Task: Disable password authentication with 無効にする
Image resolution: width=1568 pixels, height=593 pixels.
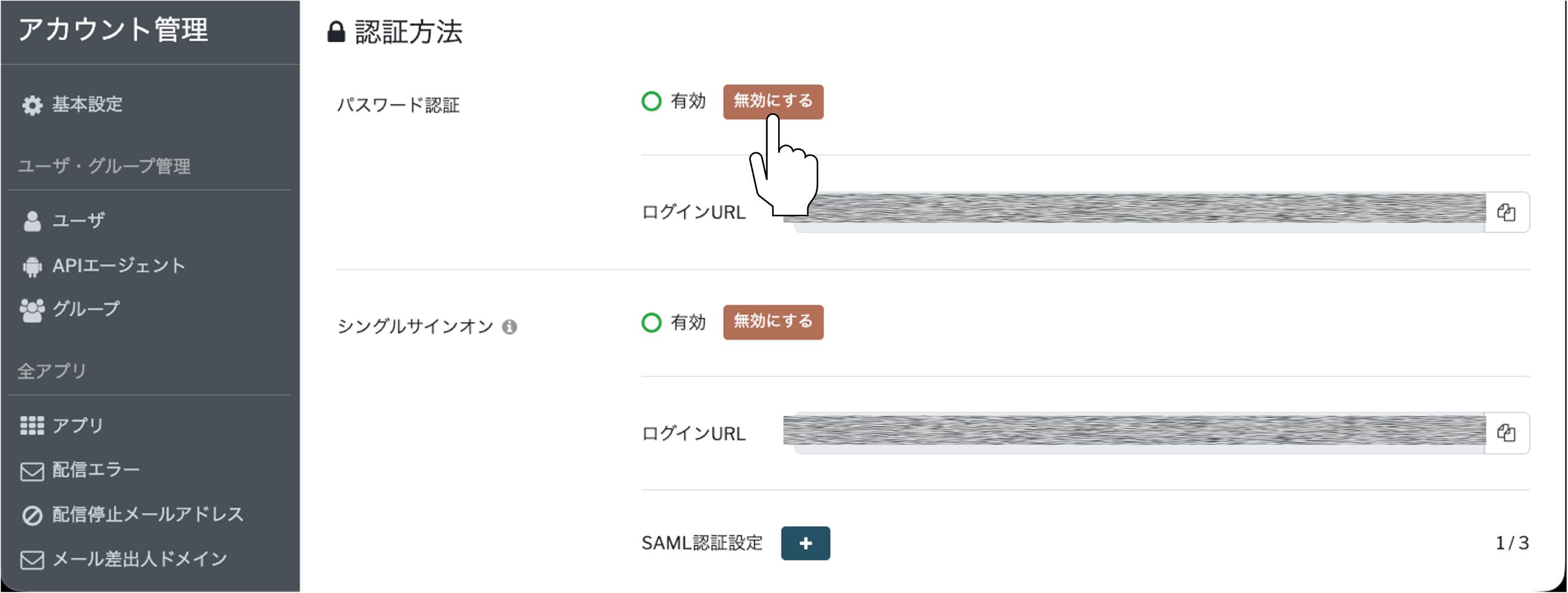Action: (773, 102)
